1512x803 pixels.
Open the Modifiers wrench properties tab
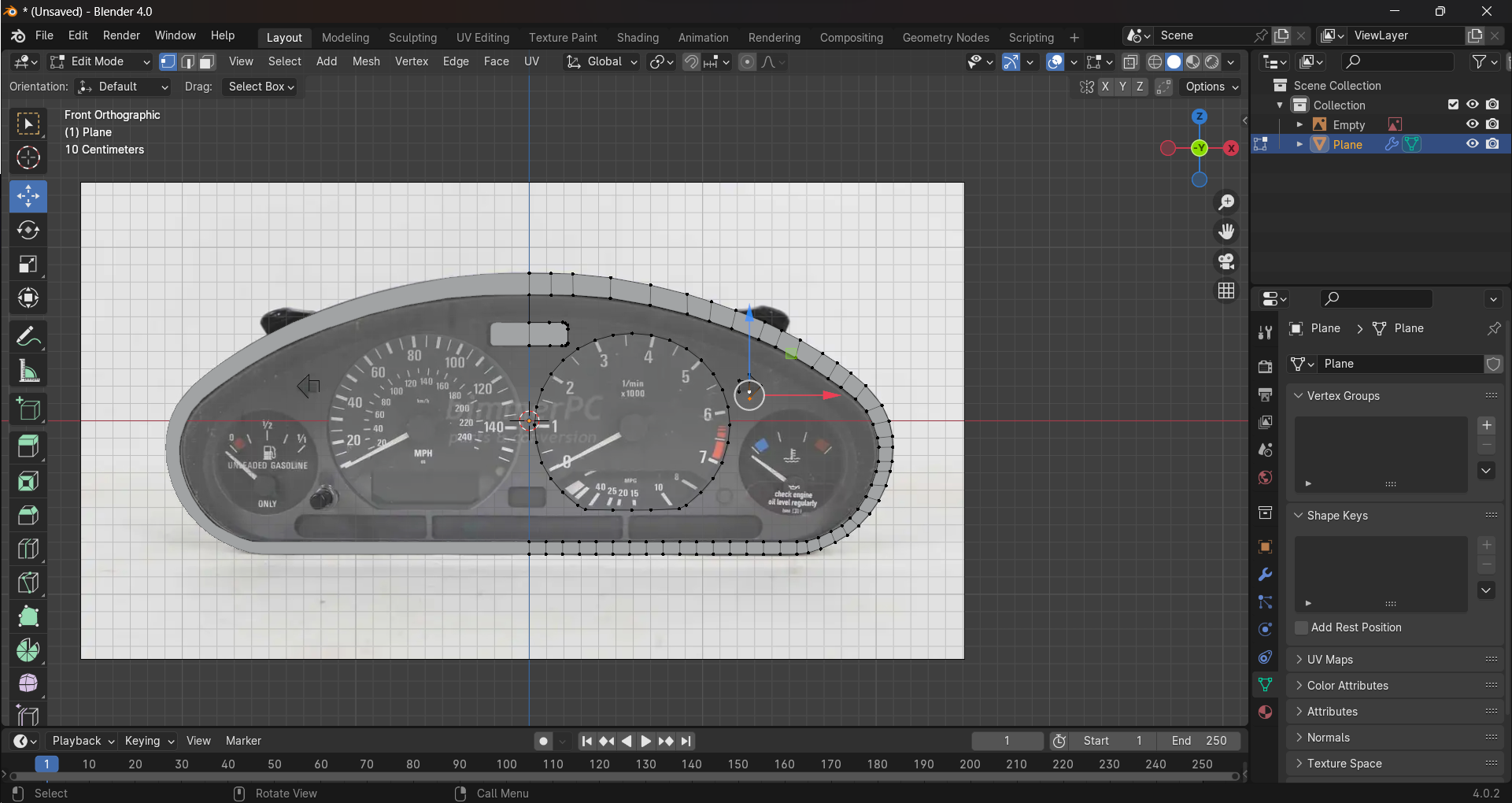pos(1265,575)
